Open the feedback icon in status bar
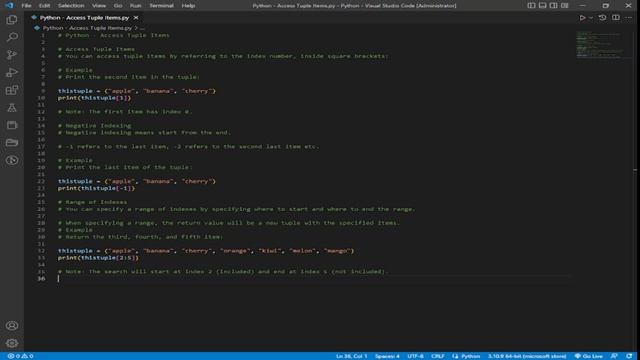The image size is (640, 360). pos(614,356)
